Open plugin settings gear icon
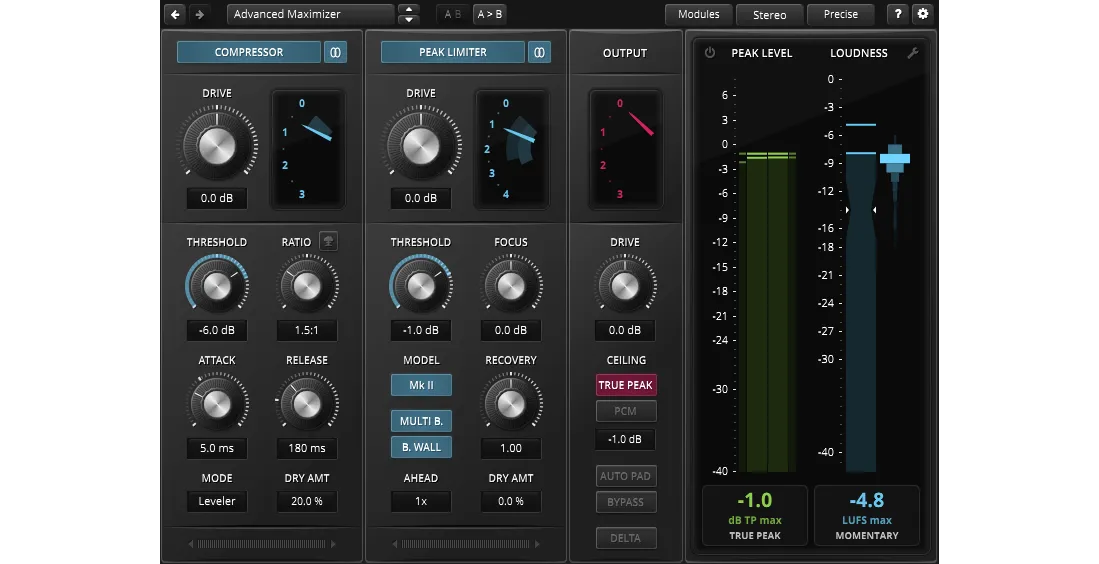Image resolution: width=1099 pixels, height=564 pixels. 922,14
